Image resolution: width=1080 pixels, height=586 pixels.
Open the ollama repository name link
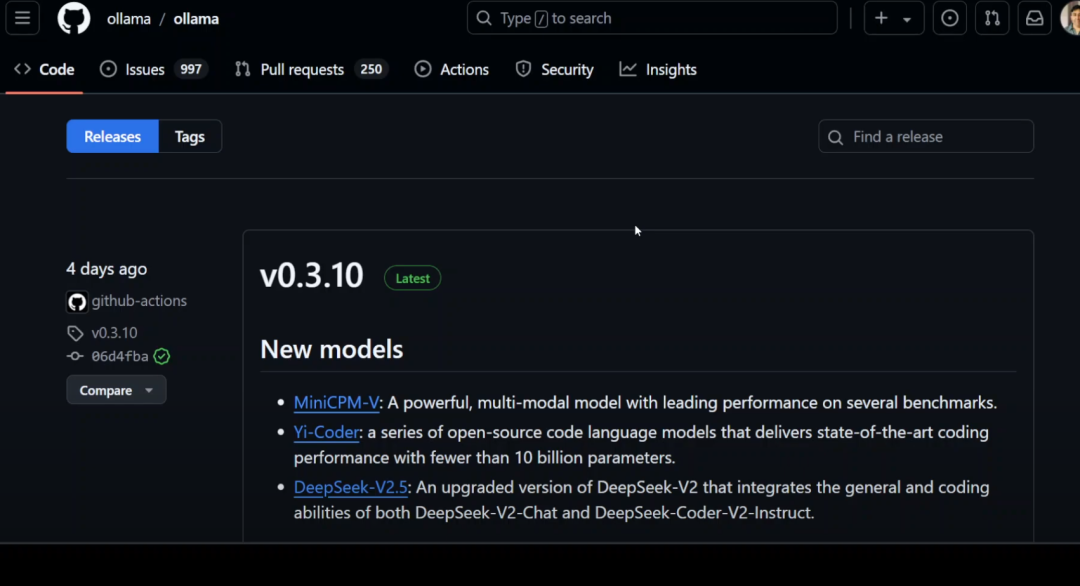pos(196,19)
